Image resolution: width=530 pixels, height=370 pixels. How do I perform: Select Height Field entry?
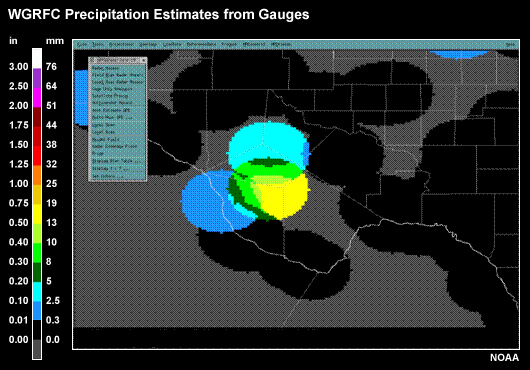tap(106, 139)
